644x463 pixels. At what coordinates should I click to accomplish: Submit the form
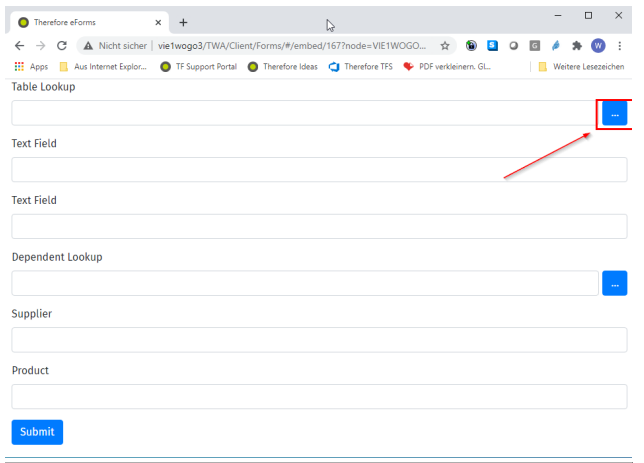[37, 432]
